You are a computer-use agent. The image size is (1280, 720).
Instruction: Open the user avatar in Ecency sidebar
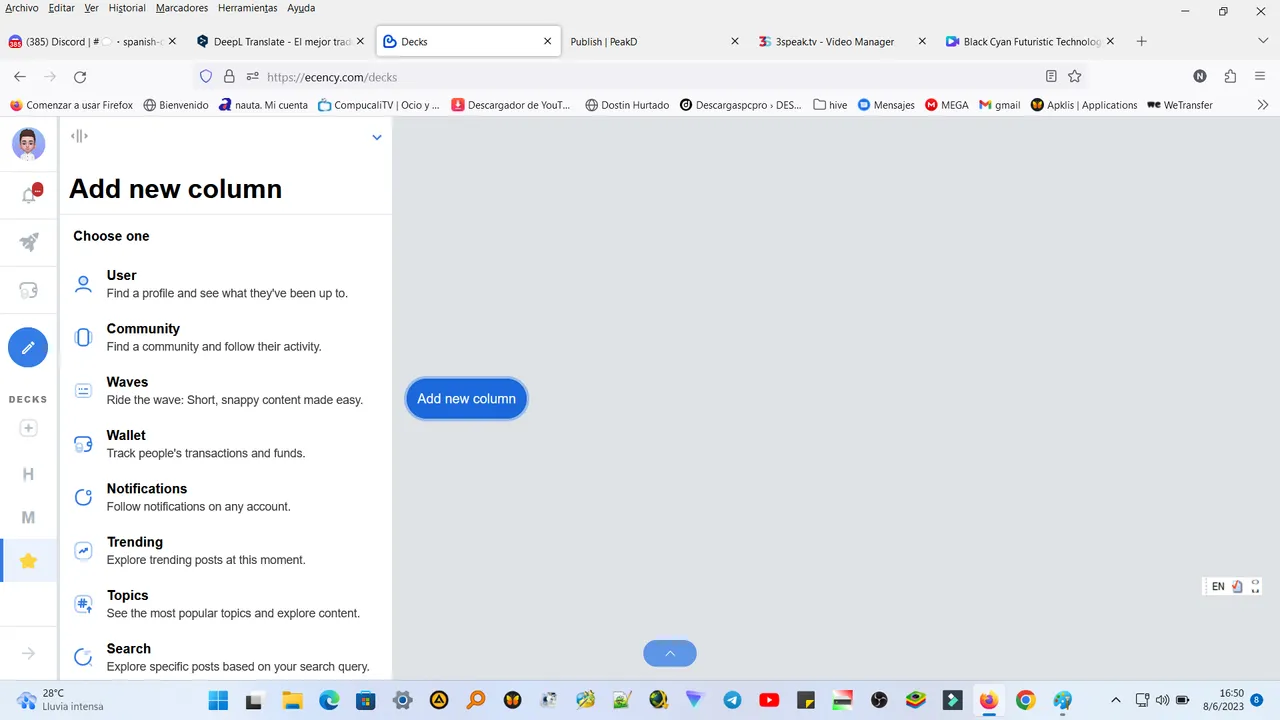pos(28,143)
